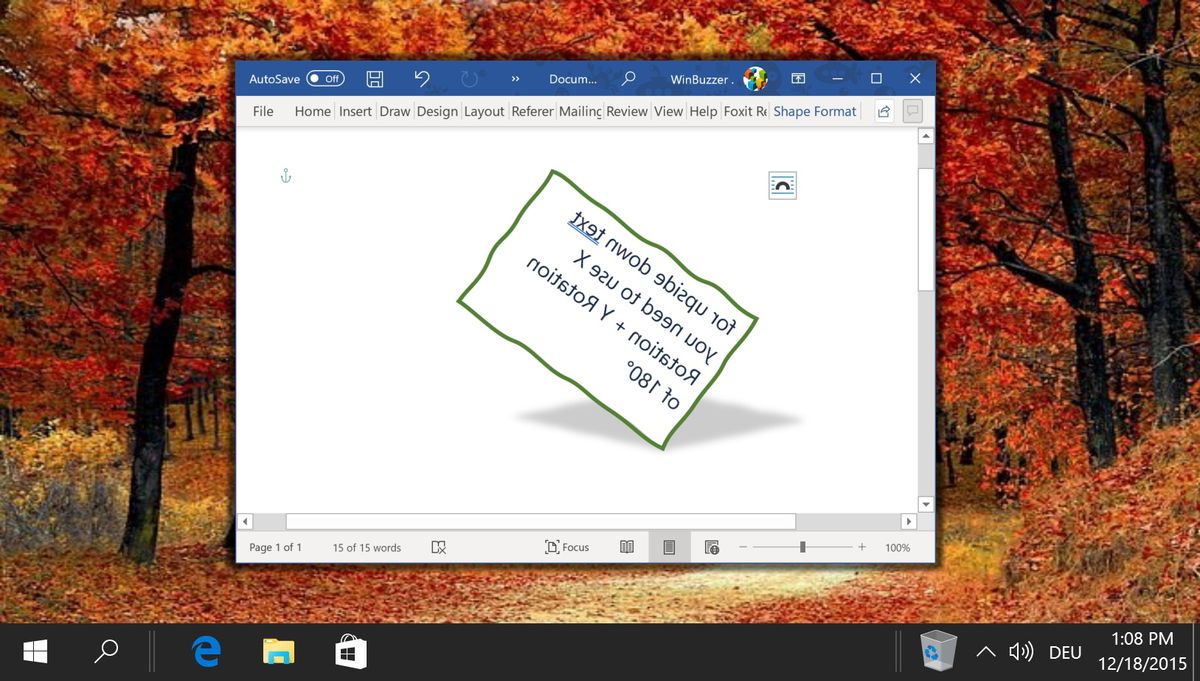Open the Shape Format tab
The width and height of the screenshot is (1200, 681).
[x=814, y=112]
